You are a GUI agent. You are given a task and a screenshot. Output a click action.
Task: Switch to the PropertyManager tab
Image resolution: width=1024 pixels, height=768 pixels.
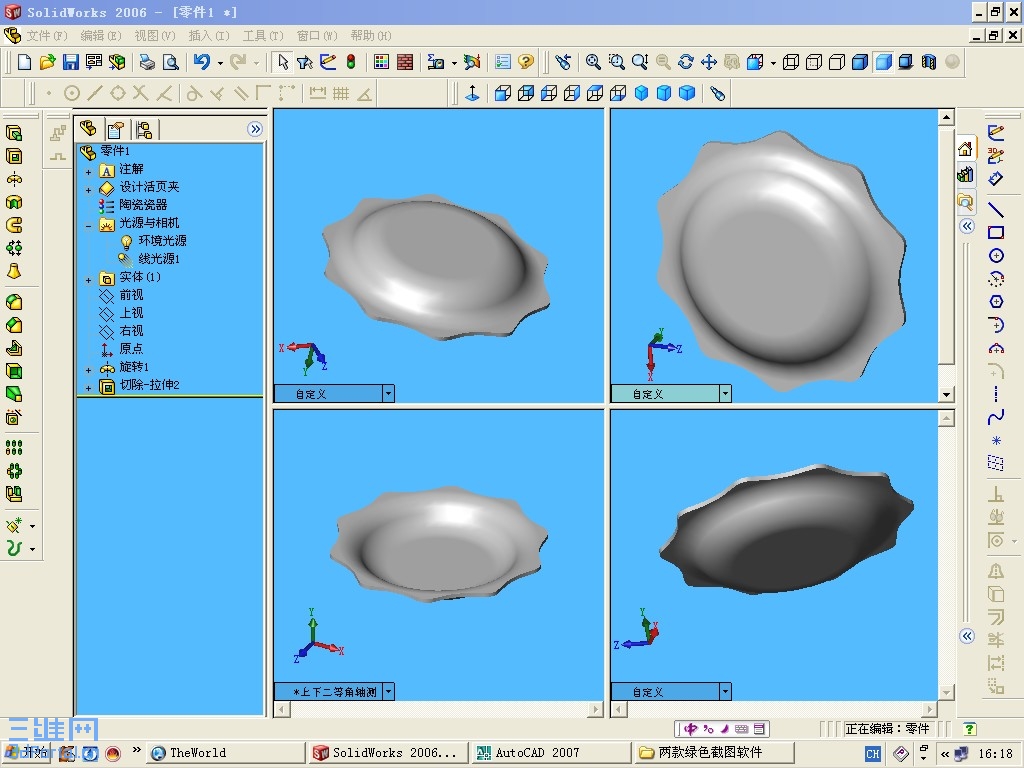pyautogui.click(x=116, y=130)
